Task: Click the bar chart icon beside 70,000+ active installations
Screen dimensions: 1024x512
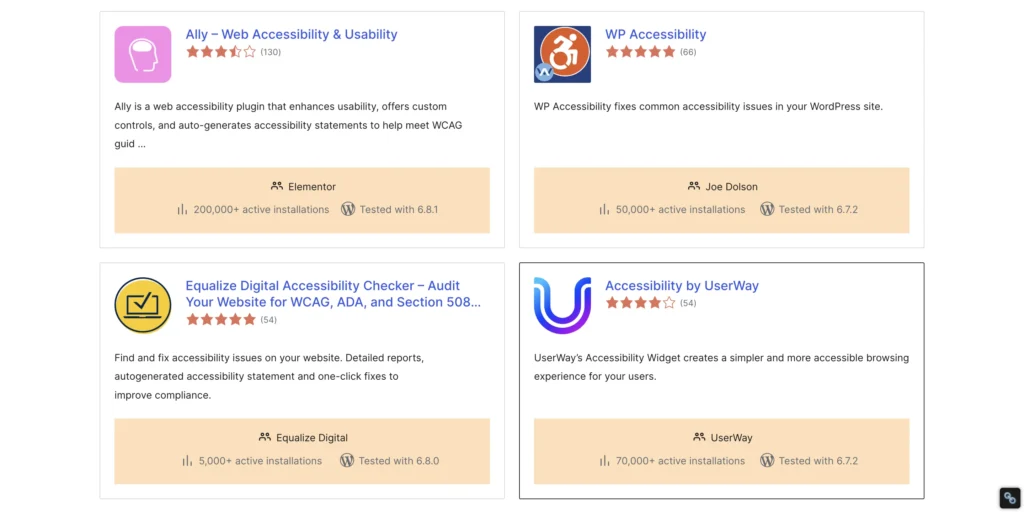Action: [604, 461]
